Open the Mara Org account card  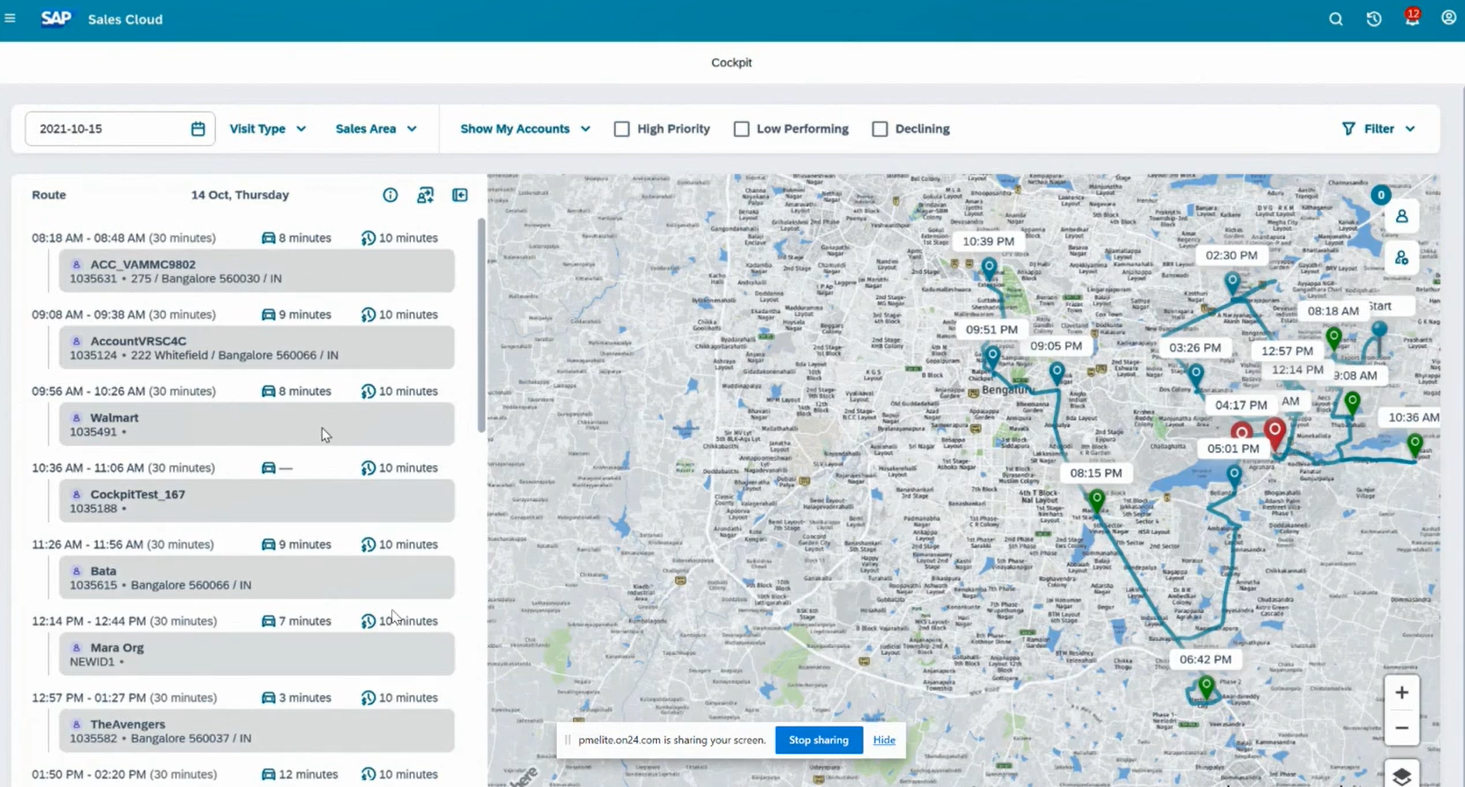(x=257, y=654)
